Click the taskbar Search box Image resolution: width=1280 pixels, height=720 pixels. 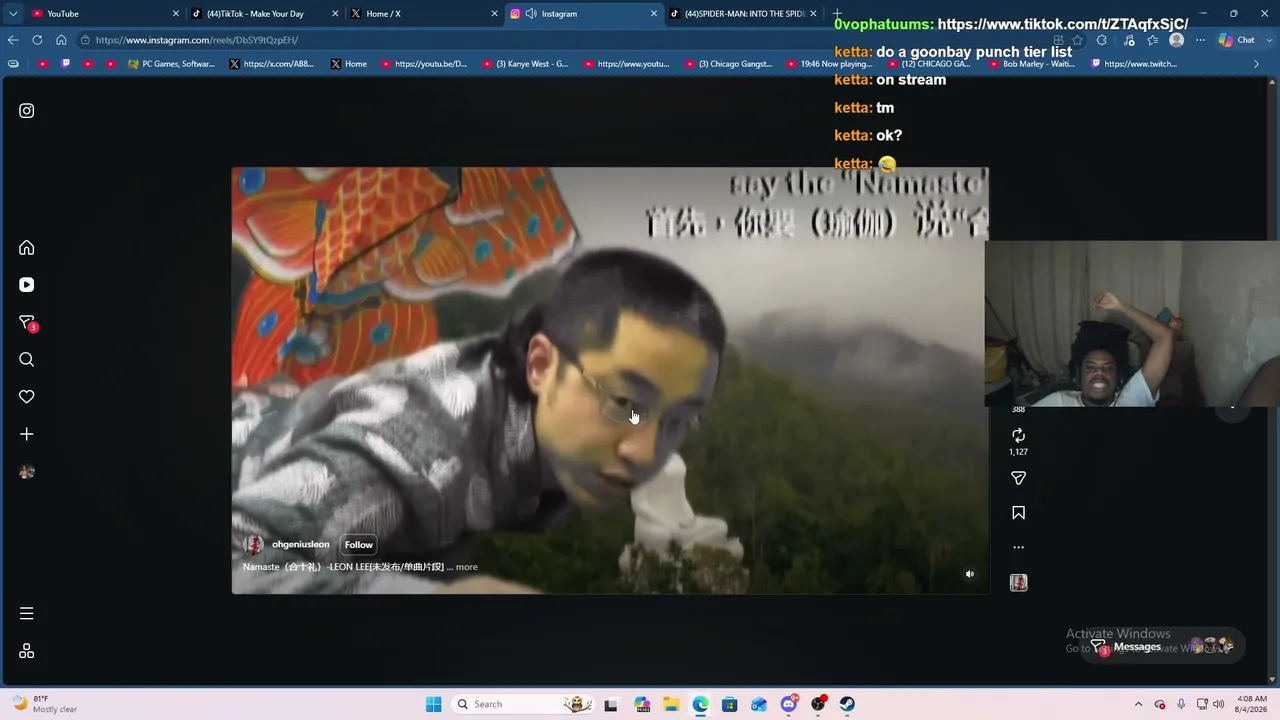coord(523,704)
